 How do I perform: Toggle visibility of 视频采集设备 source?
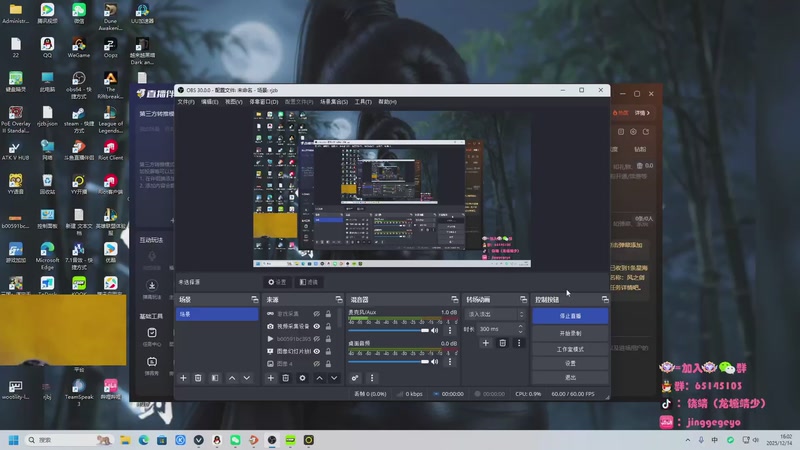pos(317,326)
